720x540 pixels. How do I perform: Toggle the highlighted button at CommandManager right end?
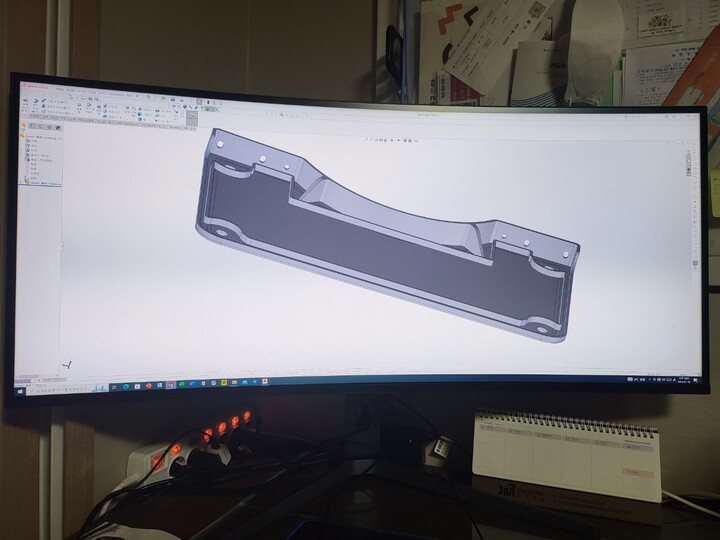point(192,117)
